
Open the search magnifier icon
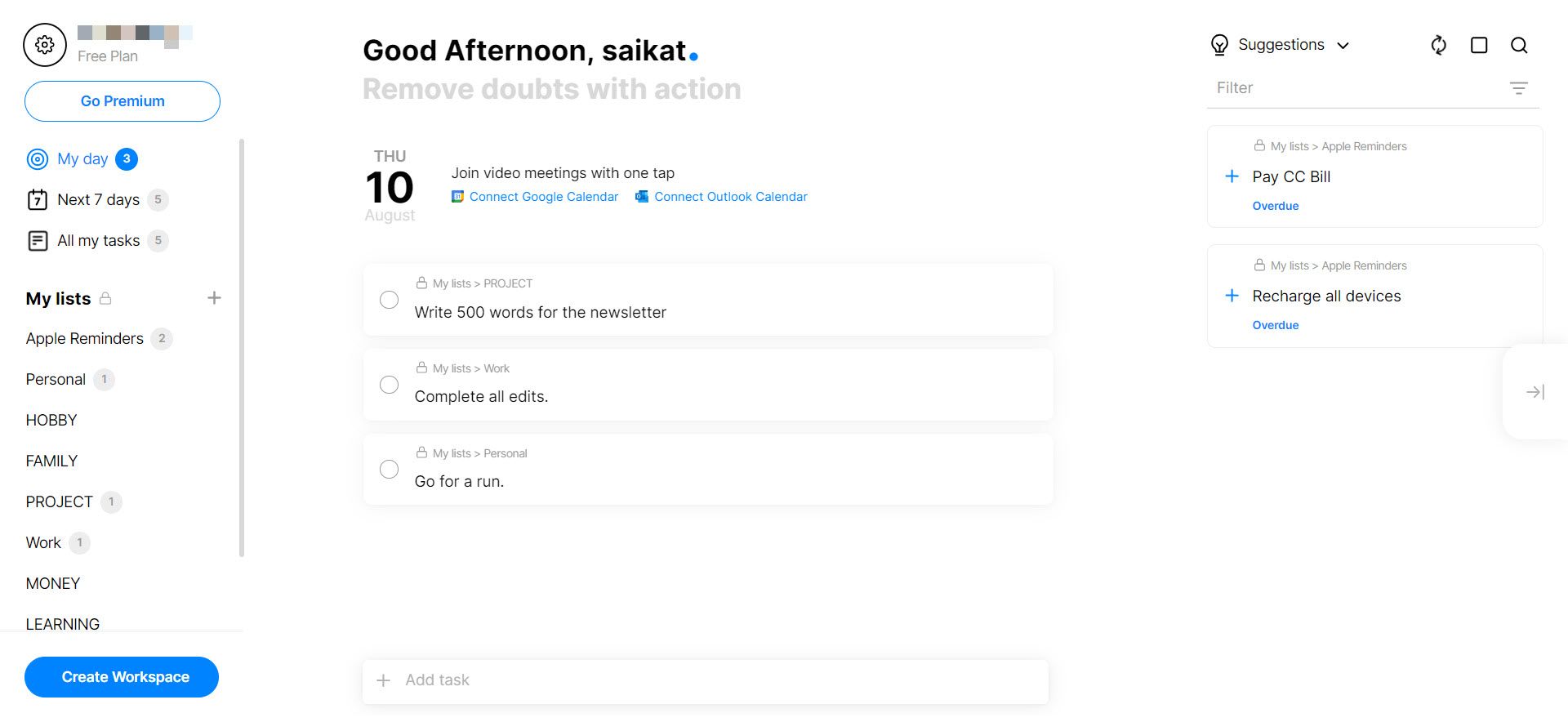point(1519,45)
